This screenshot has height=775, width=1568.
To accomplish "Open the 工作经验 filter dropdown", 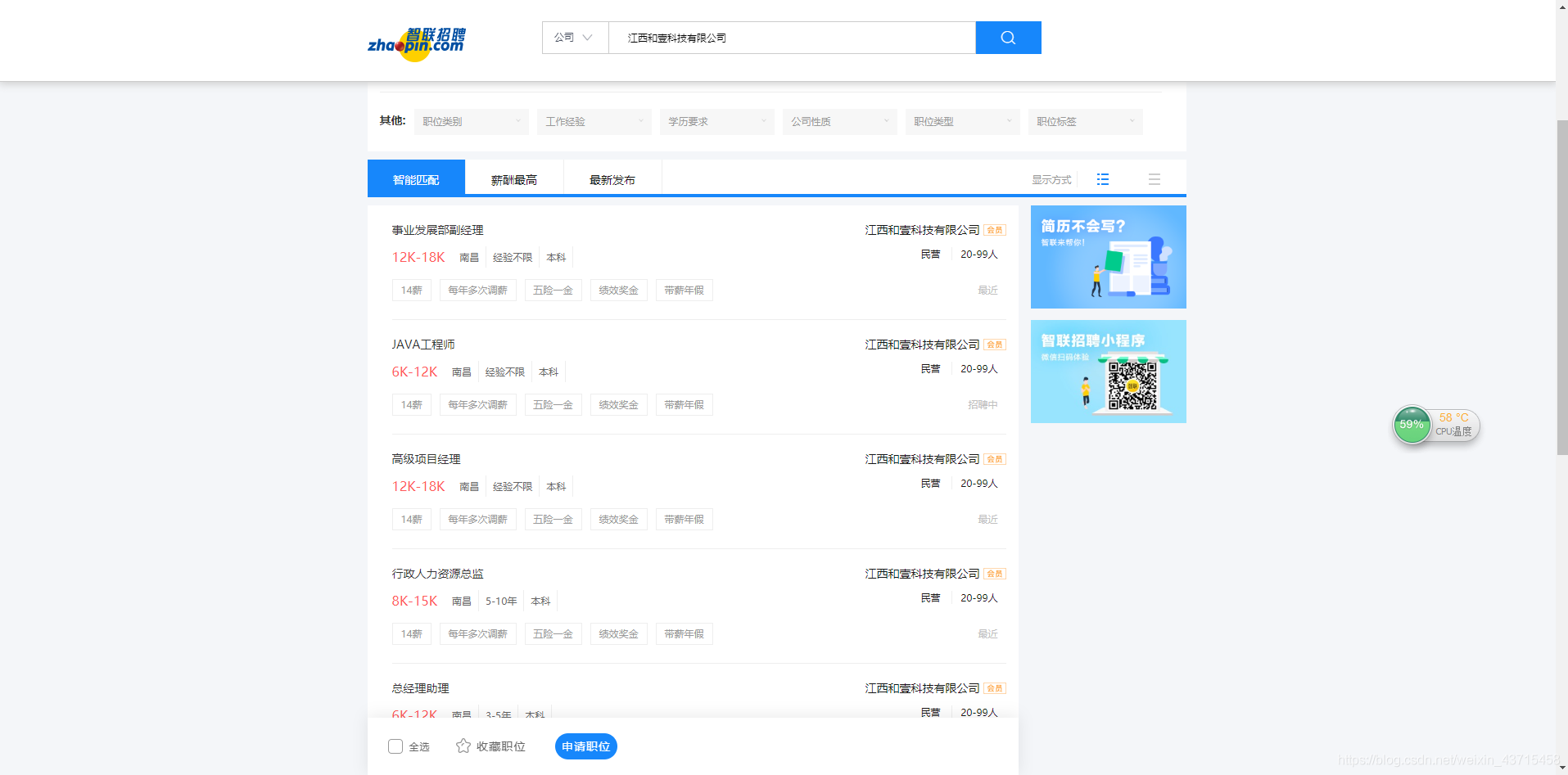I will coord(594,121).
